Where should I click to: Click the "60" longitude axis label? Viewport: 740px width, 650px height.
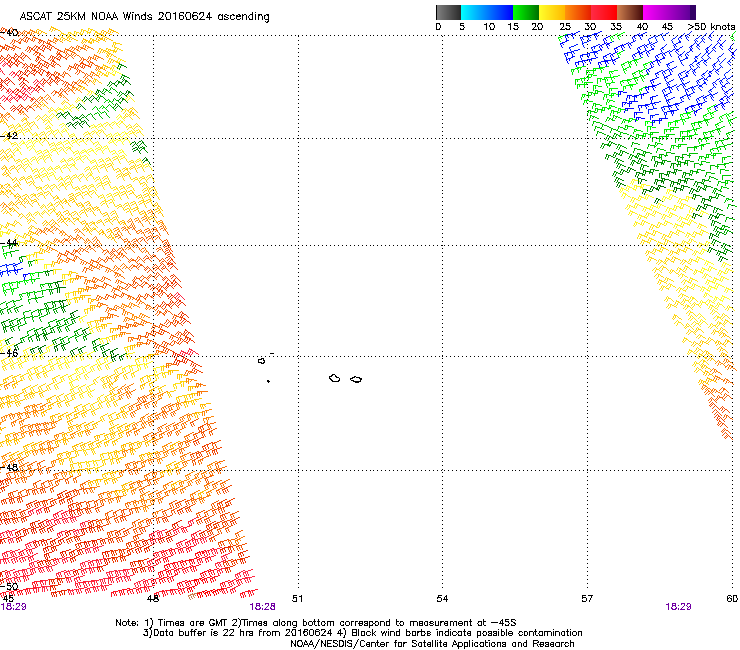732,599
